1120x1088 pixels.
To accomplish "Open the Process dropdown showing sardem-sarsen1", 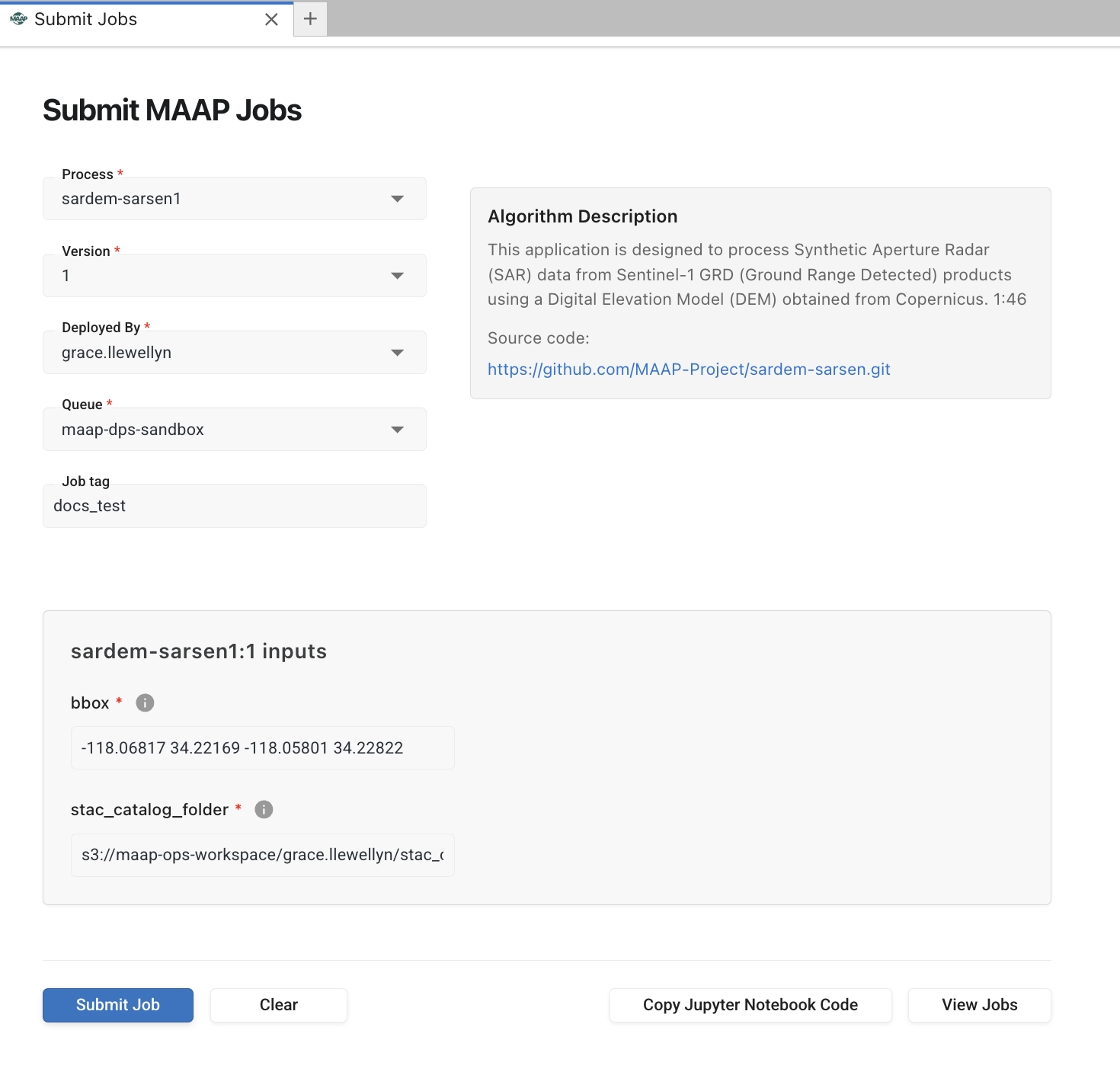I will coord(235,199).
